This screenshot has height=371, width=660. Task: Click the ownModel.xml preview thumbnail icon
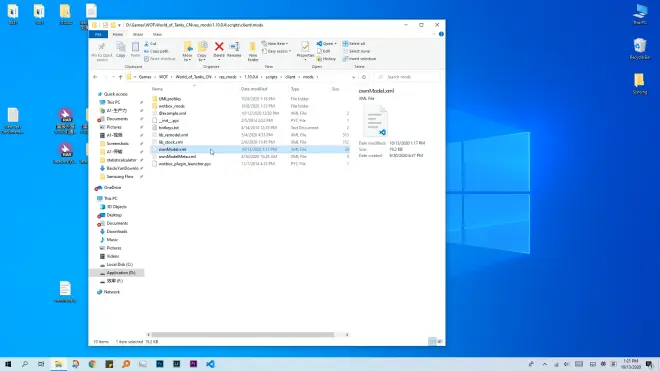[375, 121]
